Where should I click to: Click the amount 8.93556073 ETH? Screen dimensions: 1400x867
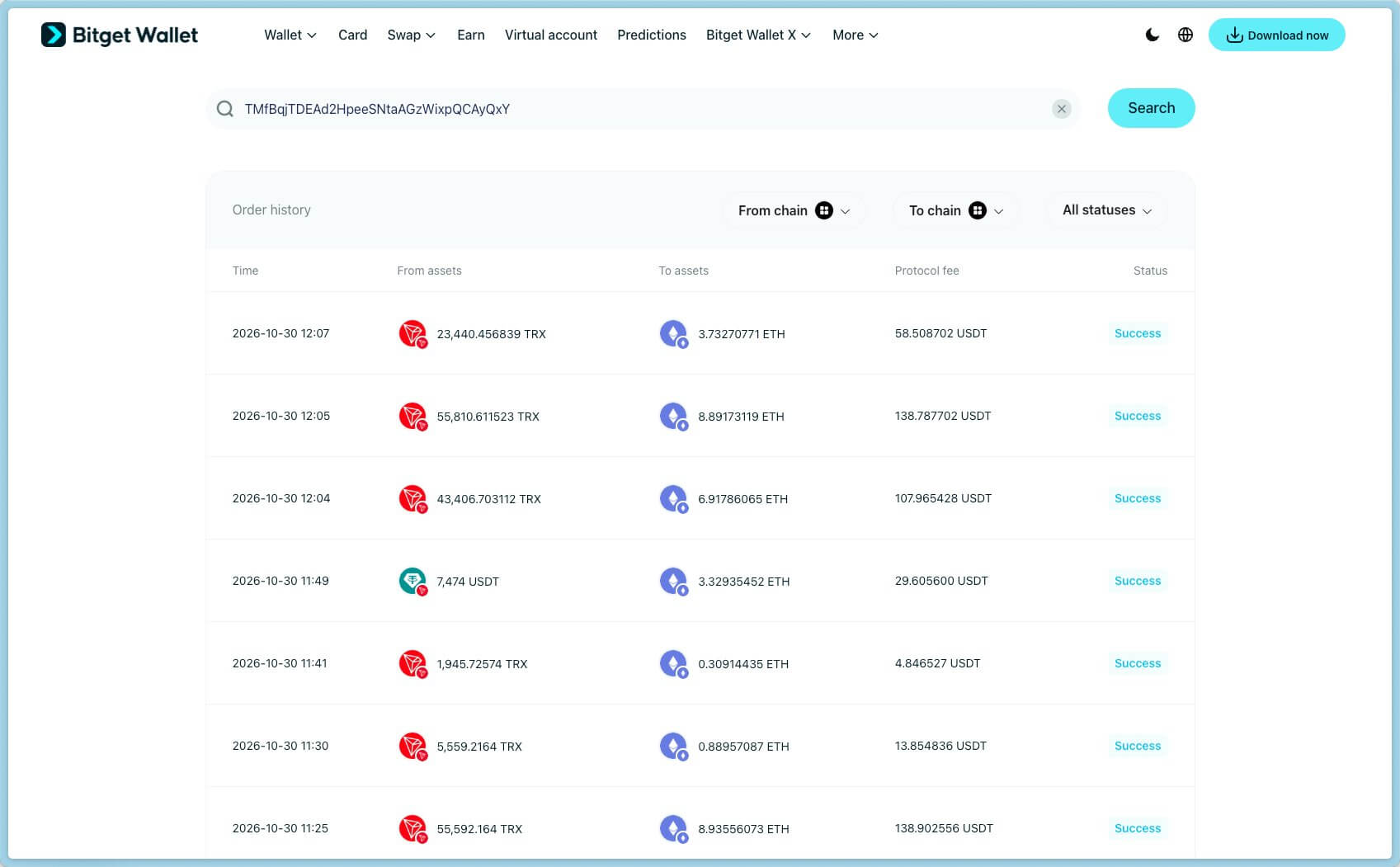743,829
